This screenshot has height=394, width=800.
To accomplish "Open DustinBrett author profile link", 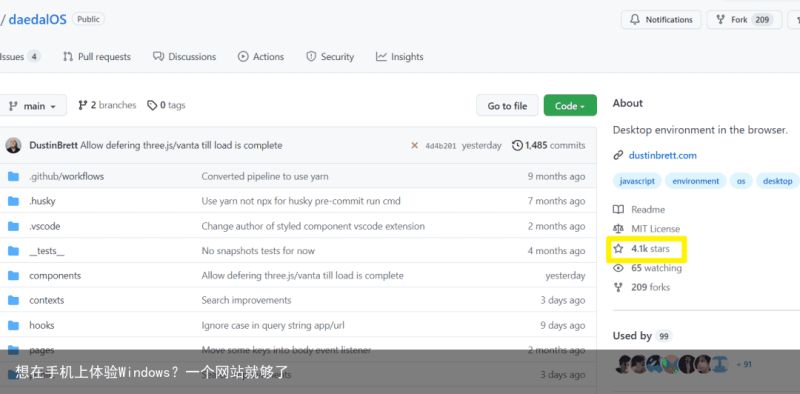I will [54, 145].
